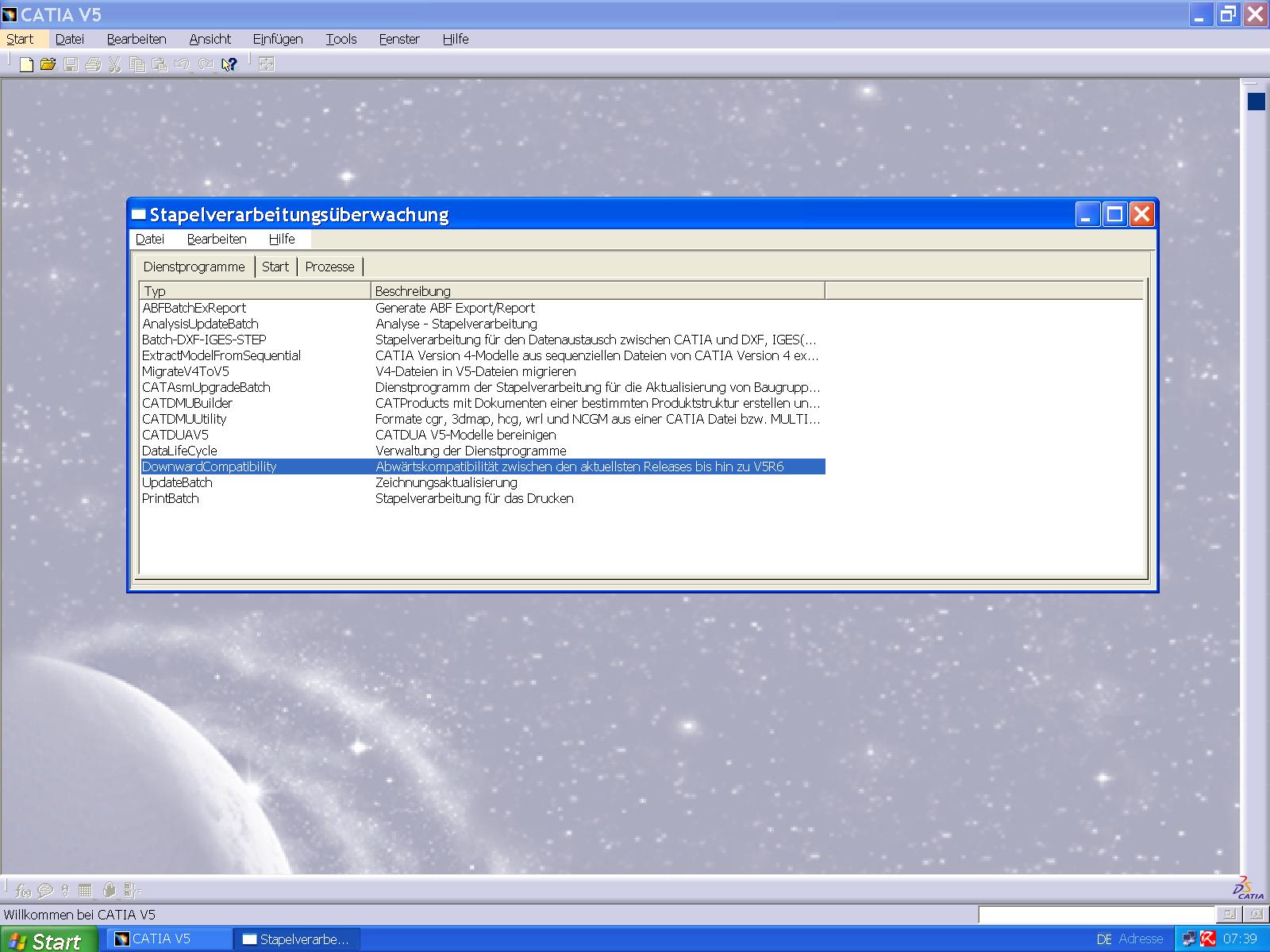The height and width of the screenshot is (952, 1270).
Task: Select the AnalysisUpdateBatch row
Action: 483,324
